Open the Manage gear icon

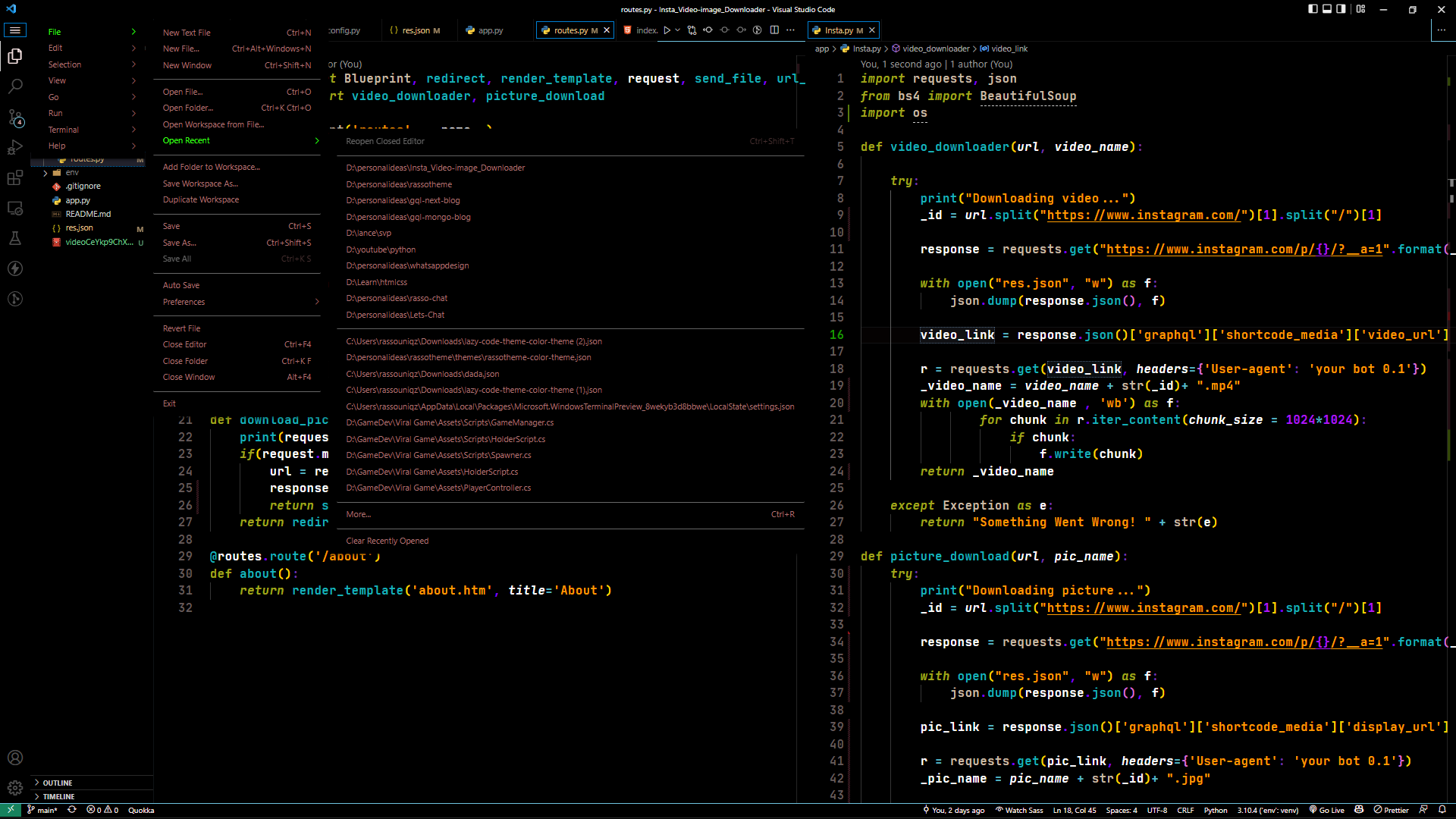(x=15, y=788)
